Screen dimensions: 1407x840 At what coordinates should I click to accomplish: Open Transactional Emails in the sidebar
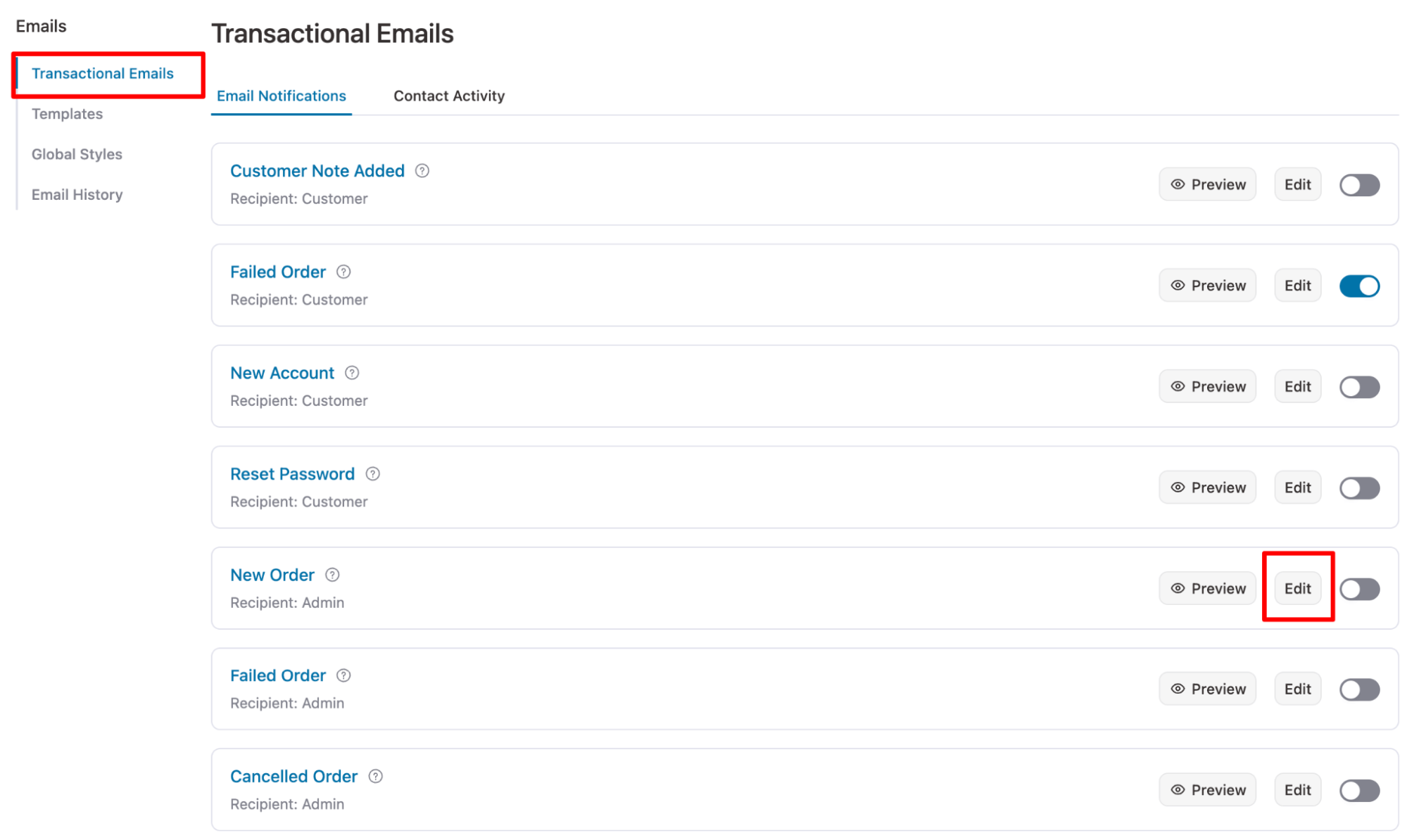pyautogui.click(x=103, y=73)
